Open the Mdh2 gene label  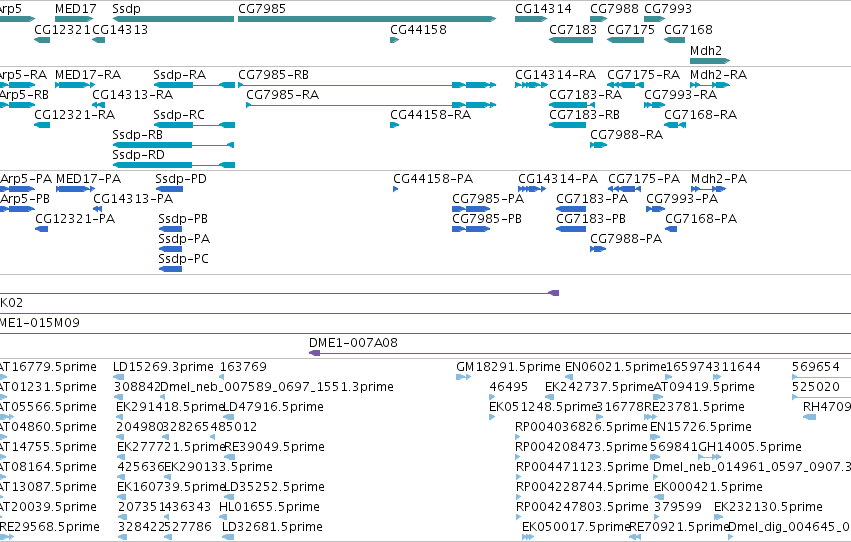point(706,50)
